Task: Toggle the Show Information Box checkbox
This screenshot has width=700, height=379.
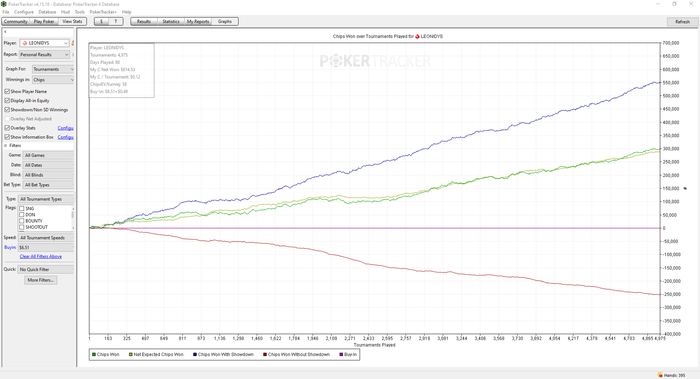Action: [7, 137]
